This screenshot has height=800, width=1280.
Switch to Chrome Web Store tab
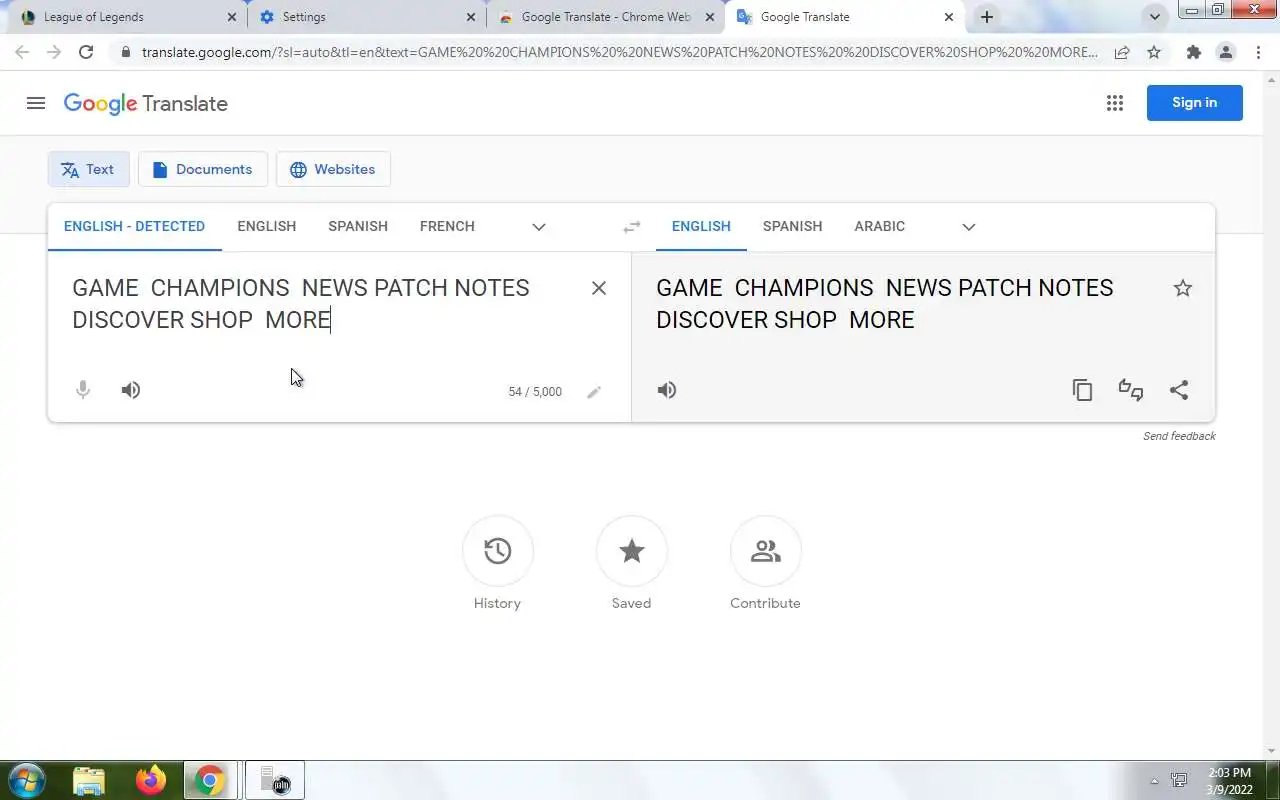pyautogui.click(x=605, y=17)
